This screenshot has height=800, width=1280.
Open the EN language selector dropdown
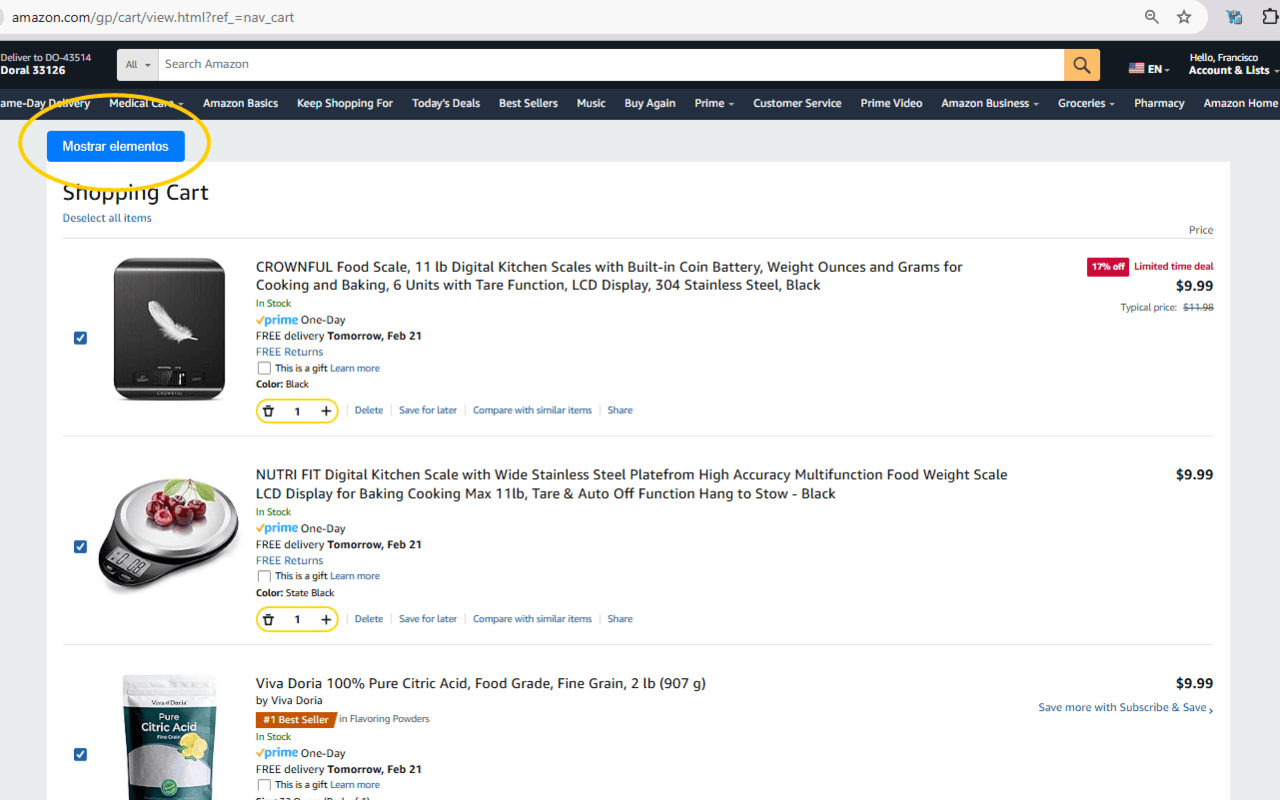click(x=1149, y=69)
